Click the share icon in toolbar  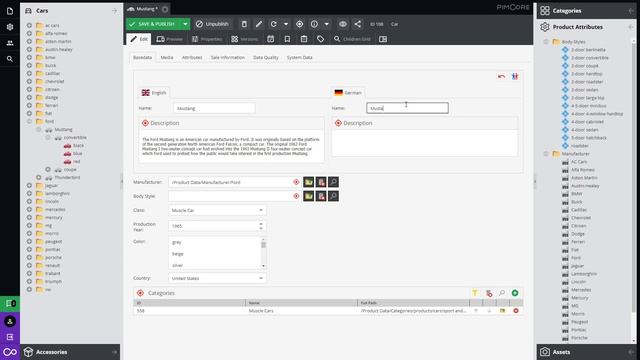[x=358, y=24]
